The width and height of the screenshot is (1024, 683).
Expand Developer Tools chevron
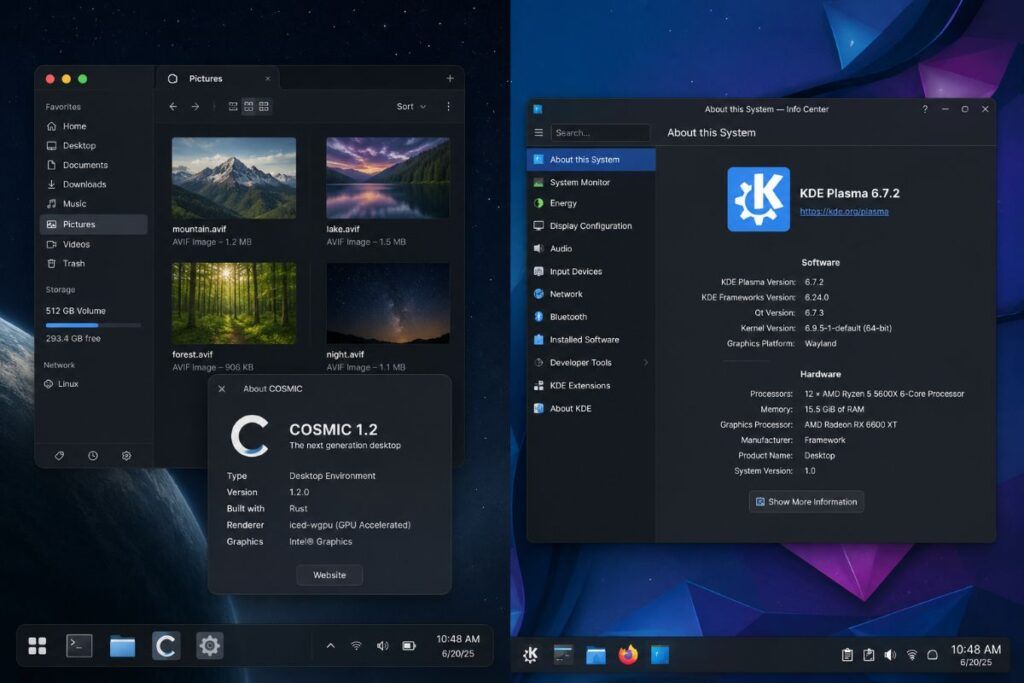click(x=646, y=362)
